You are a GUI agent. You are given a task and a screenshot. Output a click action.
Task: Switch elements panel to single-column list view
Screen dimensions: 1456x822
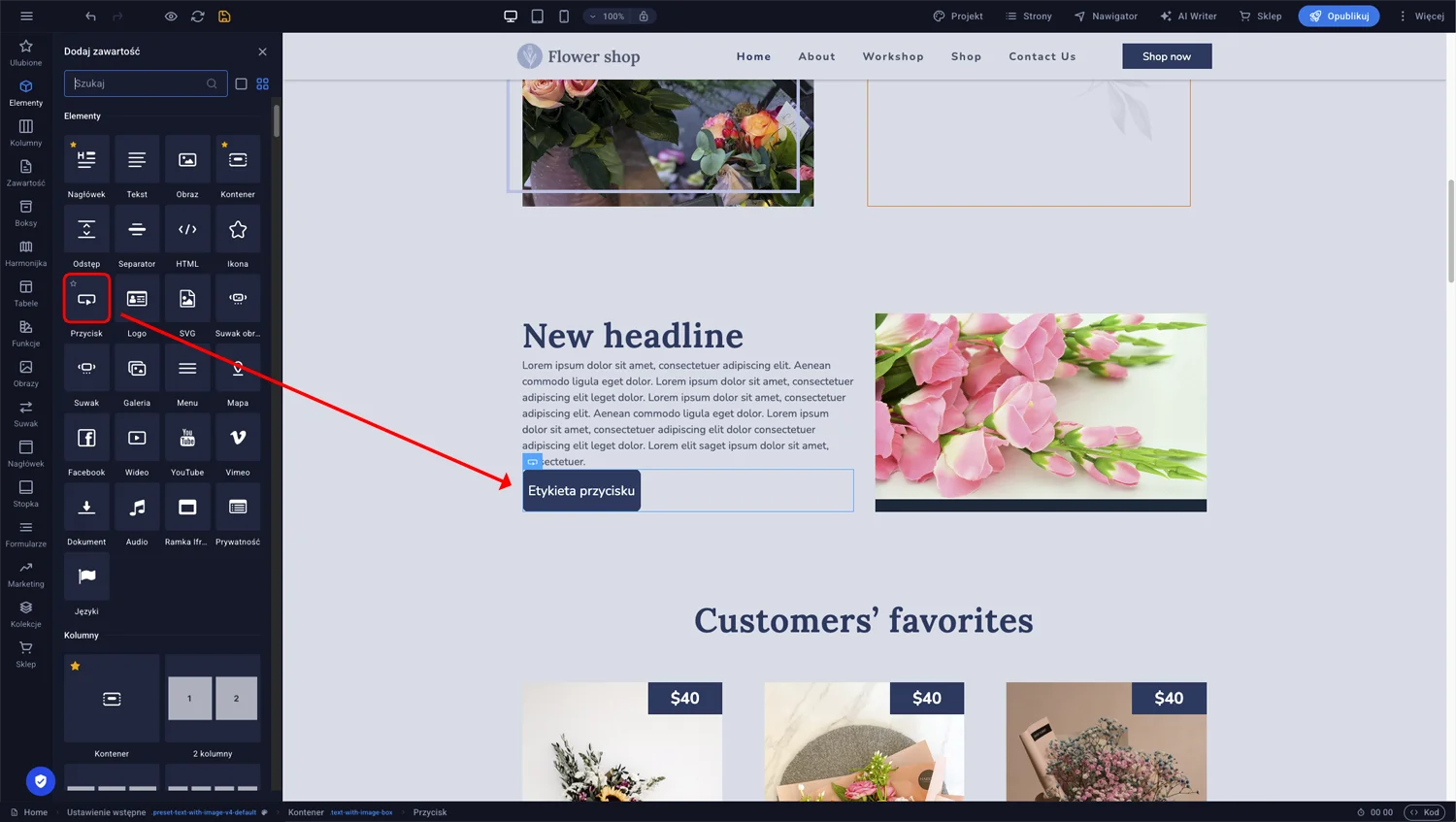point(242,83)
